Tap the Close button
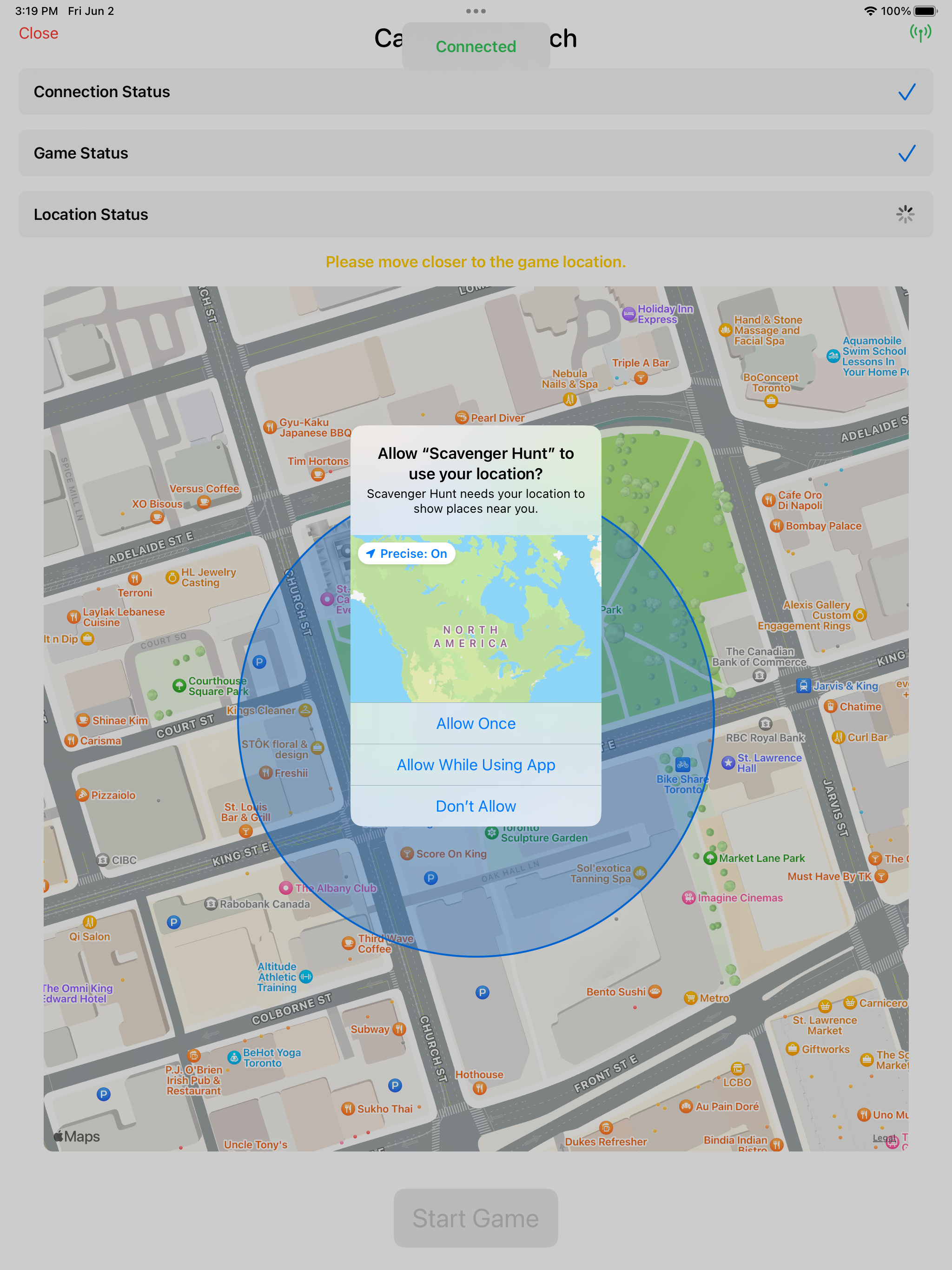952x1270 pixels. point(39,33)
